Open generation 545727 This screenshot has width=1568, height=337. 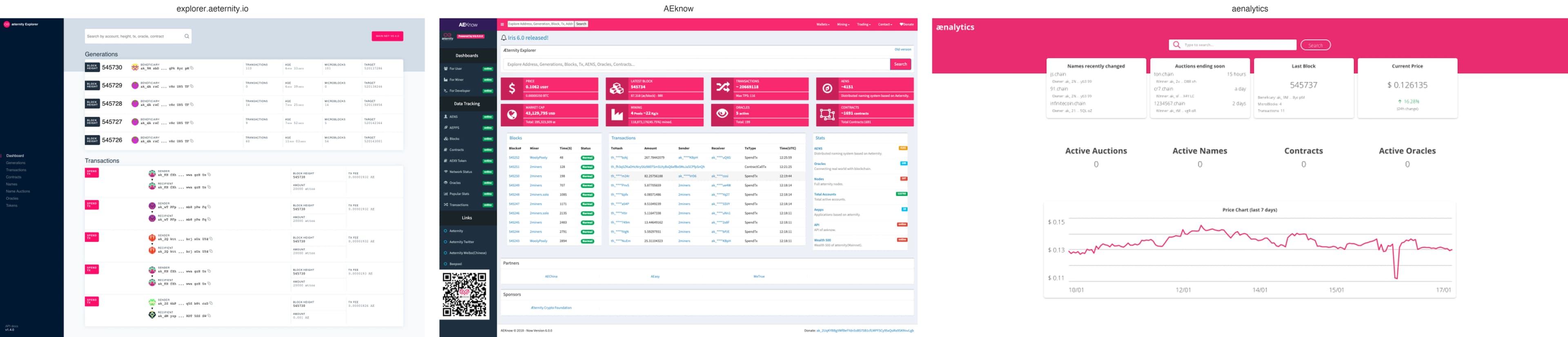112,122
